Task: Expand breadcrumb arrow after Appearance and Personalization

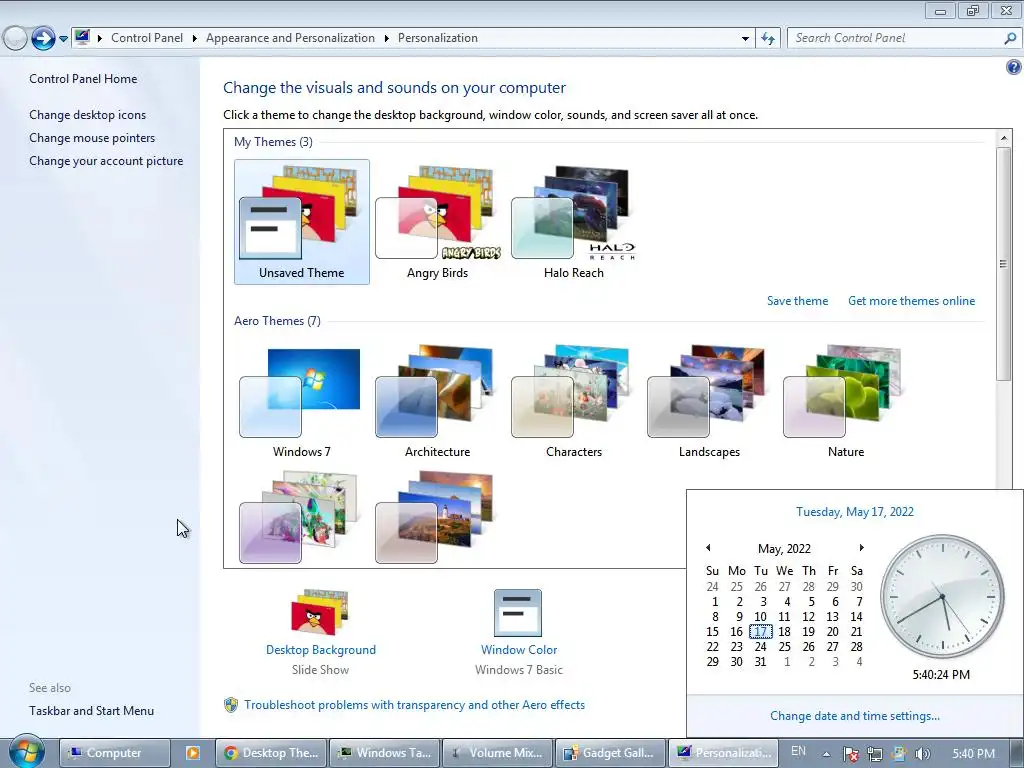Action: tap(387, 39)
